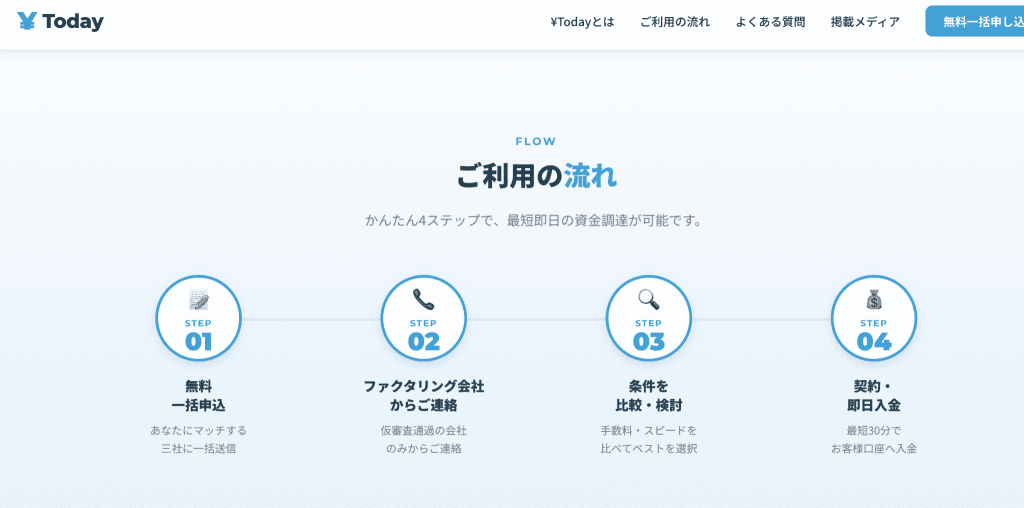
Task: Click the 条件を比較・検討 step title
Action: click(648, 396)
